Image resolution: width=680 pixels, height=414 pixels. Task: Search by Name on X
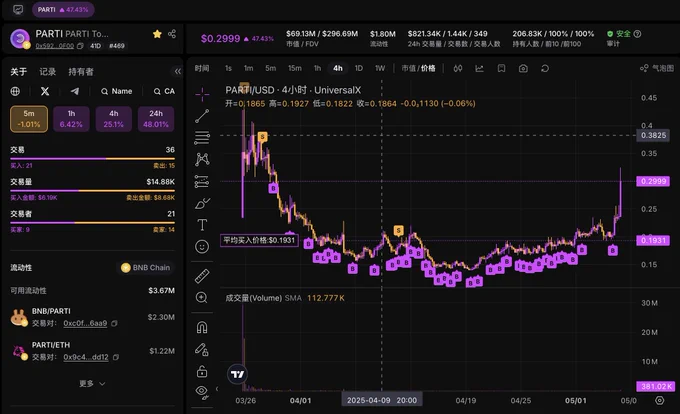(117, 91)
